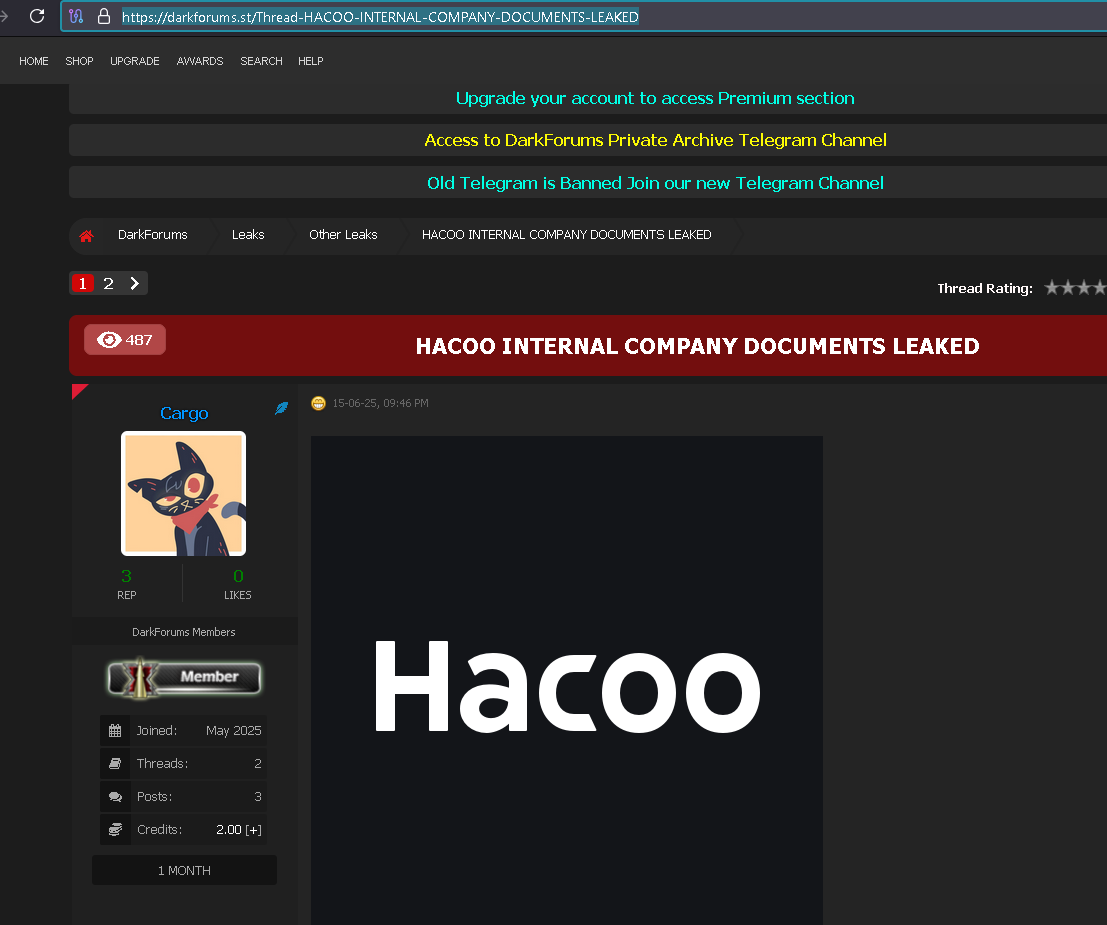Click the padlock icon in the address bar
The width and height of the screenshot is (1107, 925).
click(104, 16)
